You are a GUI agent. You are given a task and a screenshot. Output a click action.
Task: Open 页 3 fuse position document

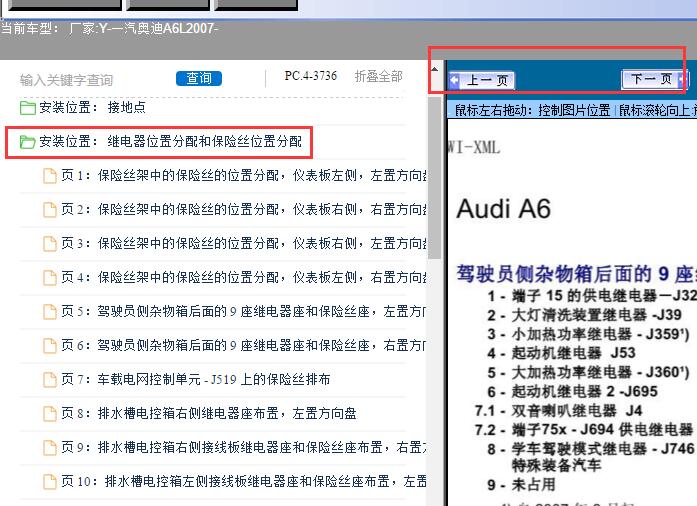244,244
